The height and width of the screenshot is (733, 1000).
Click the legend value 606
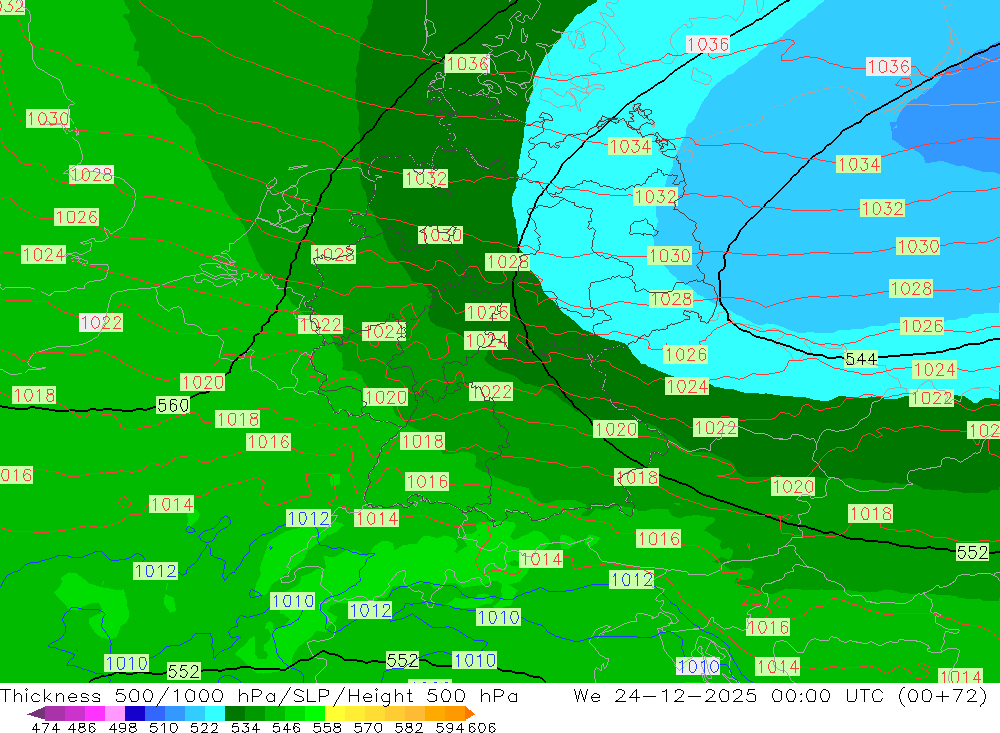(x=482, y=727)
